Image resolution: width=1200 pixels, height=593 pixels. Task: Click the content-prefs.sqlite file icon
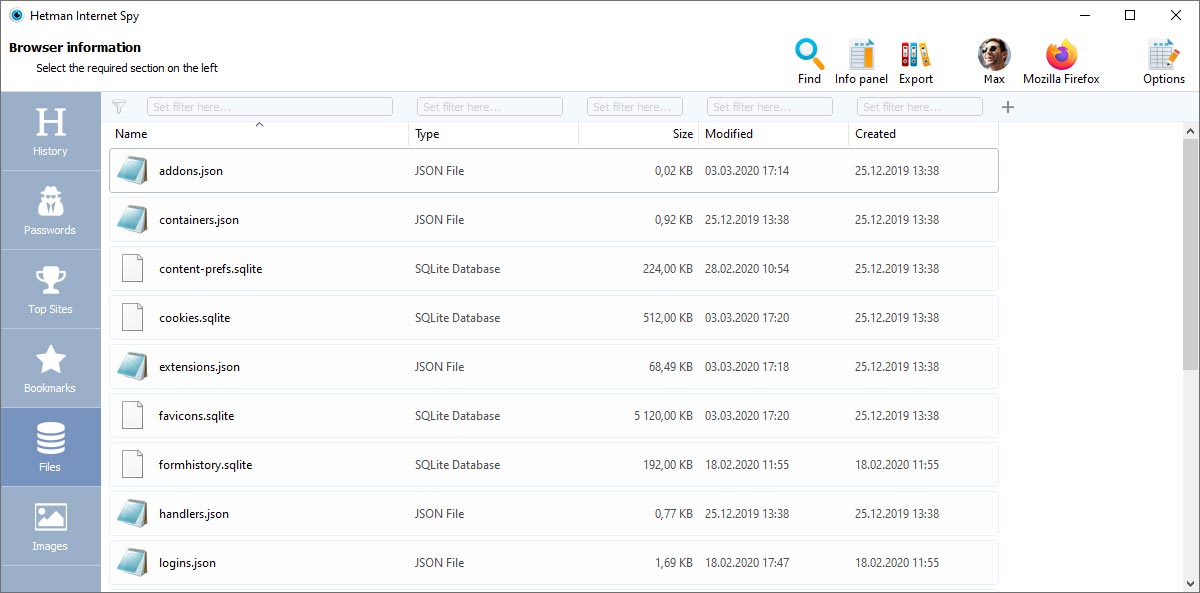pos(133,269)
